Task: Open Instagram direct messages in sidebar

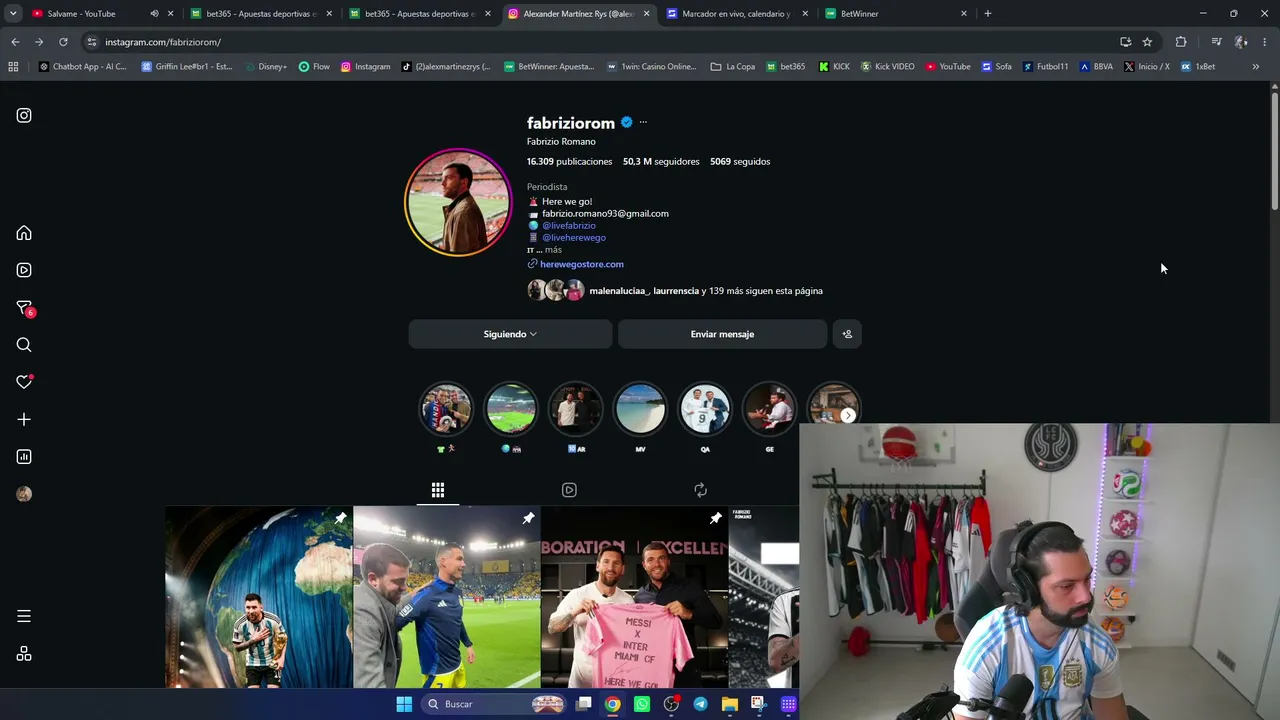Action: tap(24, 308)
